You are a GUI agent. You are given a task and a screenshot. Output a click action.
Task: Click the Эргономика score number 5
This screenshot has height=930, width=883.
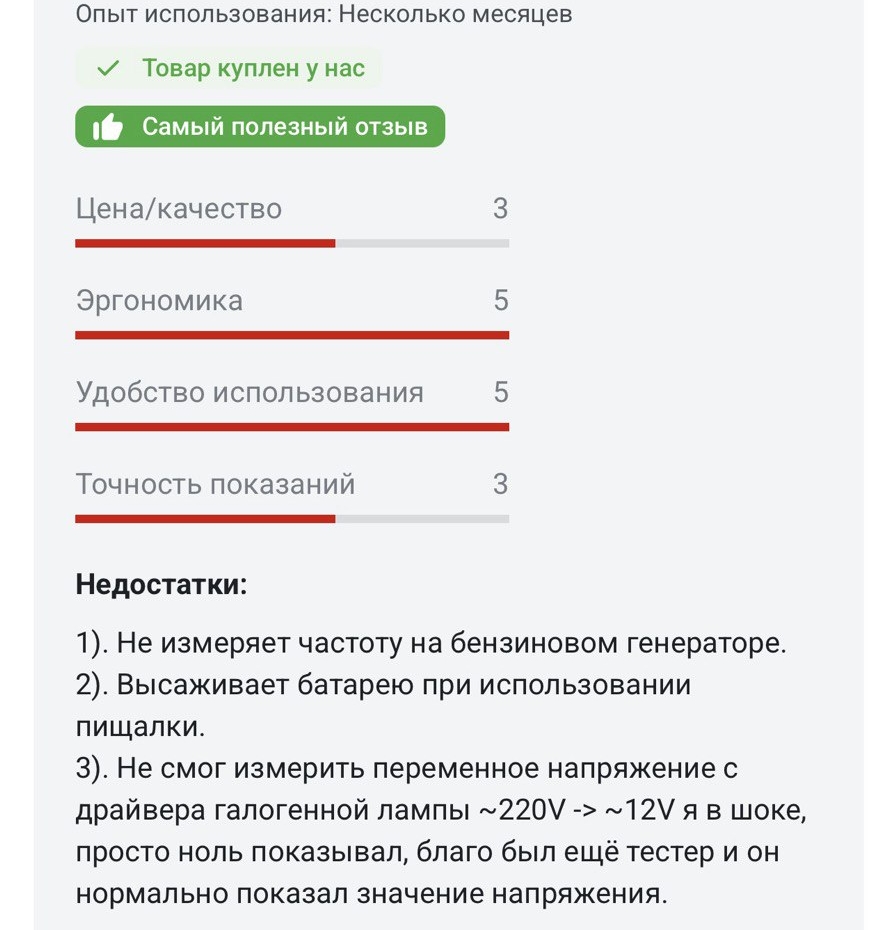tap(501, 300)
